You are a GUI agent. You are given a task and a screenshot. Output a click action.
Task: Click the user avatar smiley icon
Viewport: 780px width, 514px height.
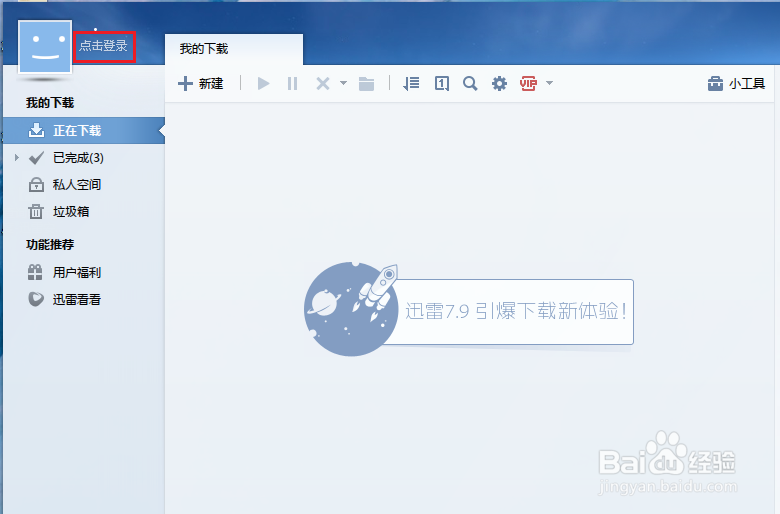pyautogui.click(x=45, y=47)
